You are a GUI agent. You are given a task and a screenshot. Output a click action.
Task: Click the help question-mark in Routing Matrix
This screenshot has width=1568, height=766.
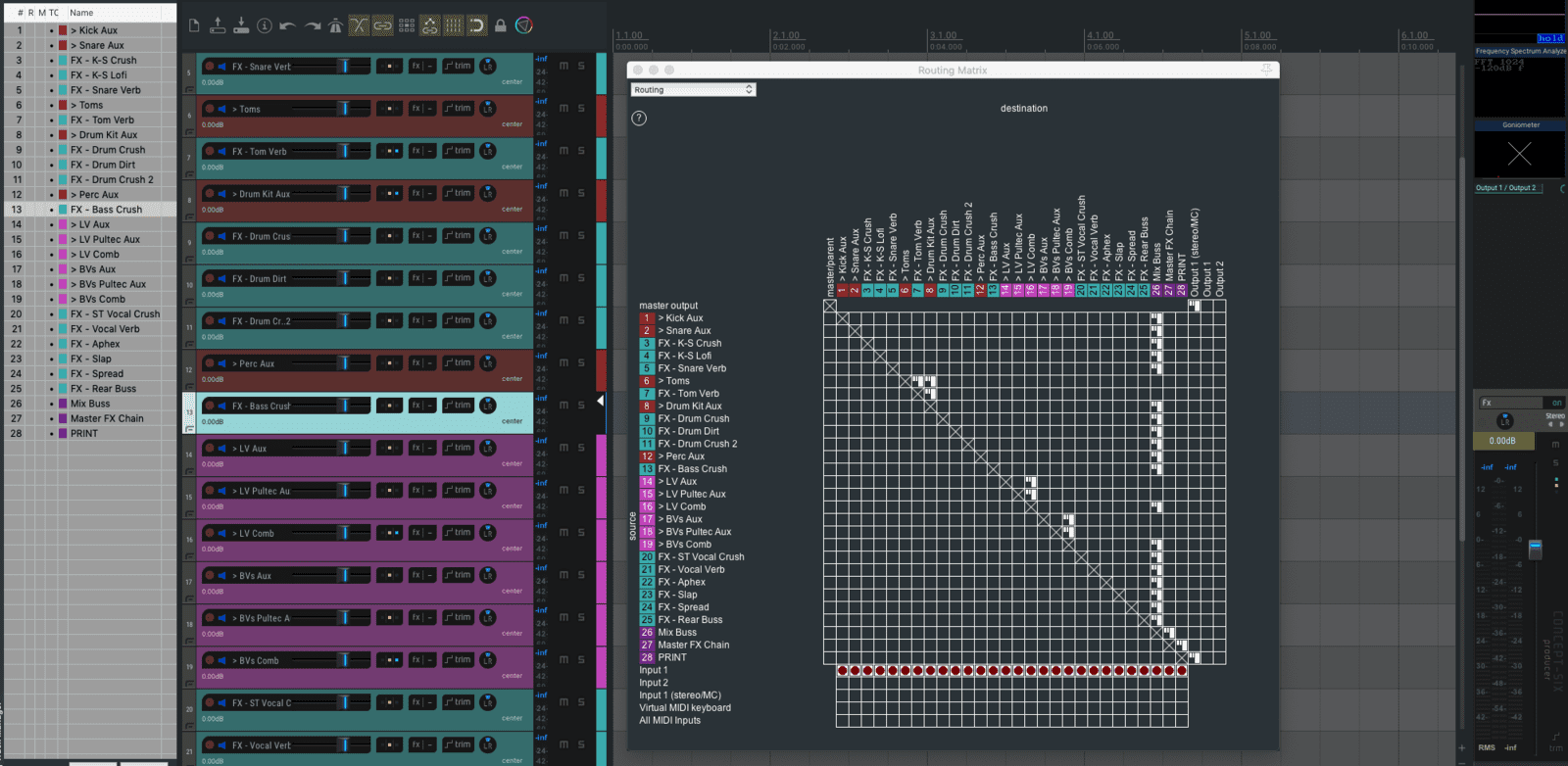tap(639, 118)
